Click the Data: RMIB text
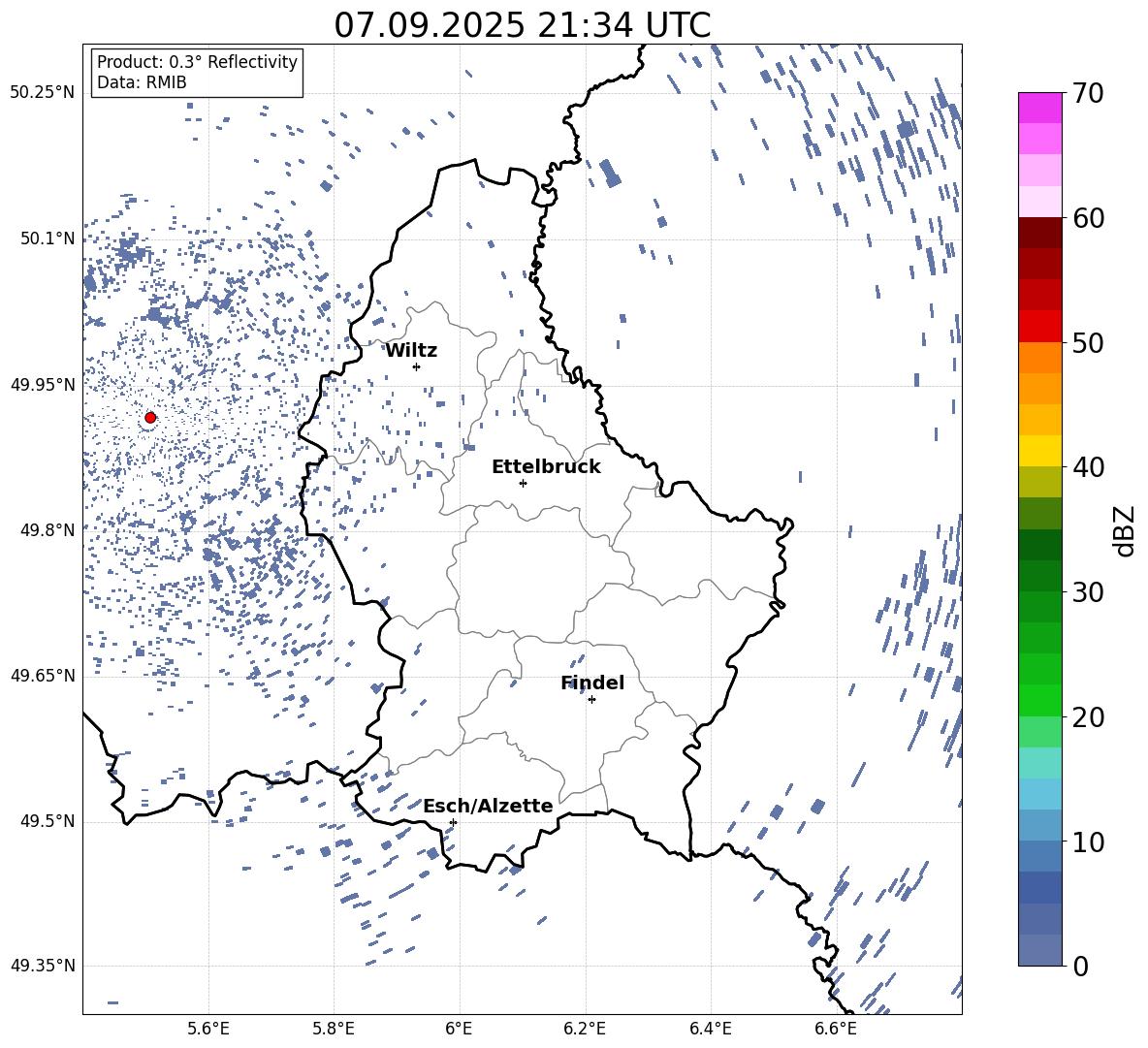 [142, 82]
